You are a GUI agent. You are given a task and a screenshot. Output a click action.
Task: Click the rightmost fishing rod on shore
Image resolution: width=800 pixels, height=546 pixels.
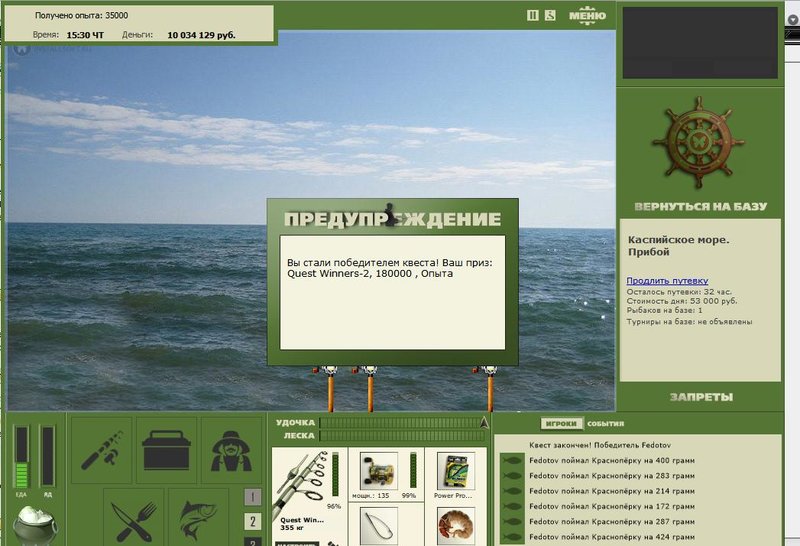pyautogui.click(x=489, y=389)
